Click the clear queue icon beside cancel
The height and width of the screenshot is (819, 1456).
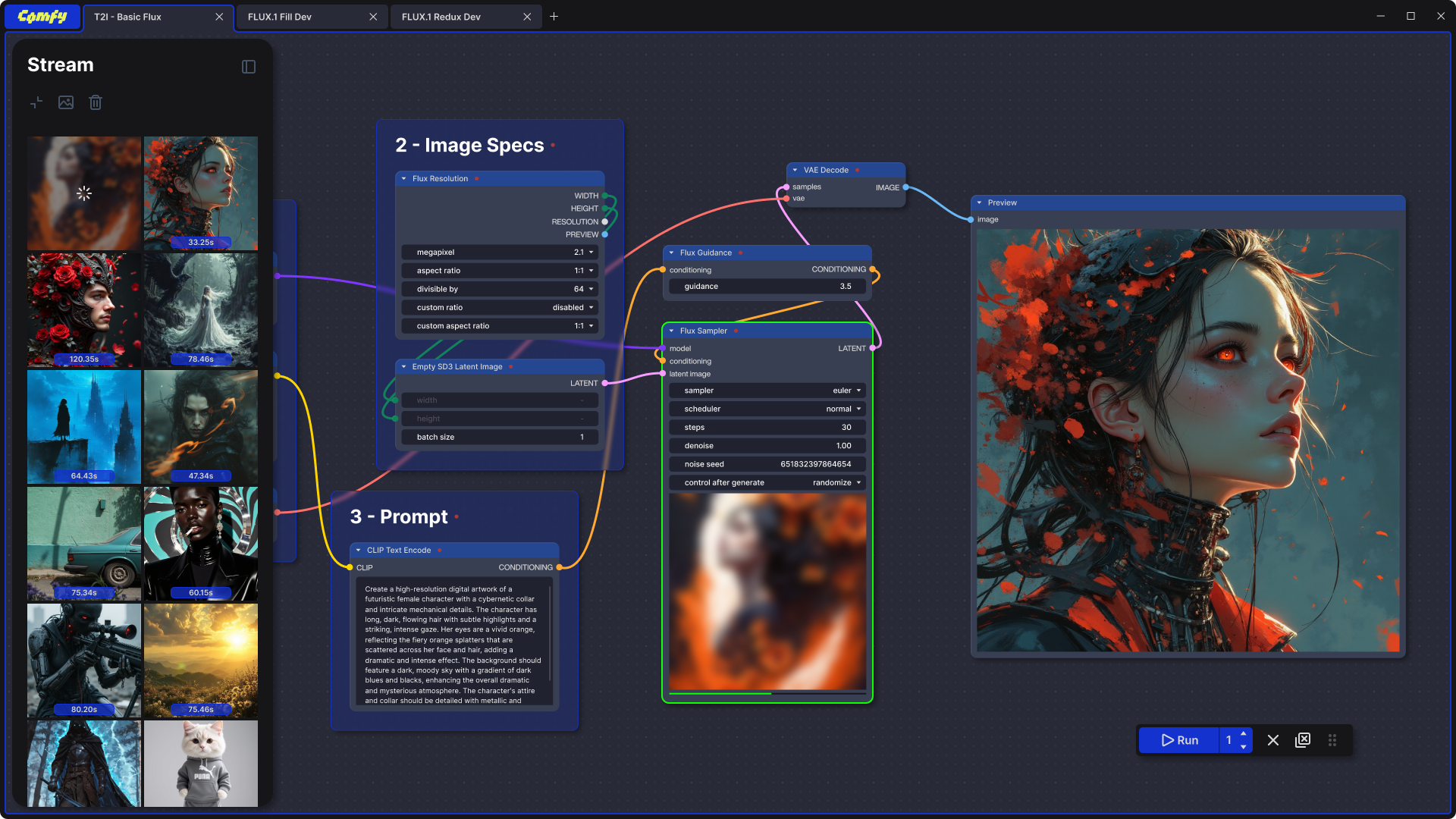(1303, 740)
